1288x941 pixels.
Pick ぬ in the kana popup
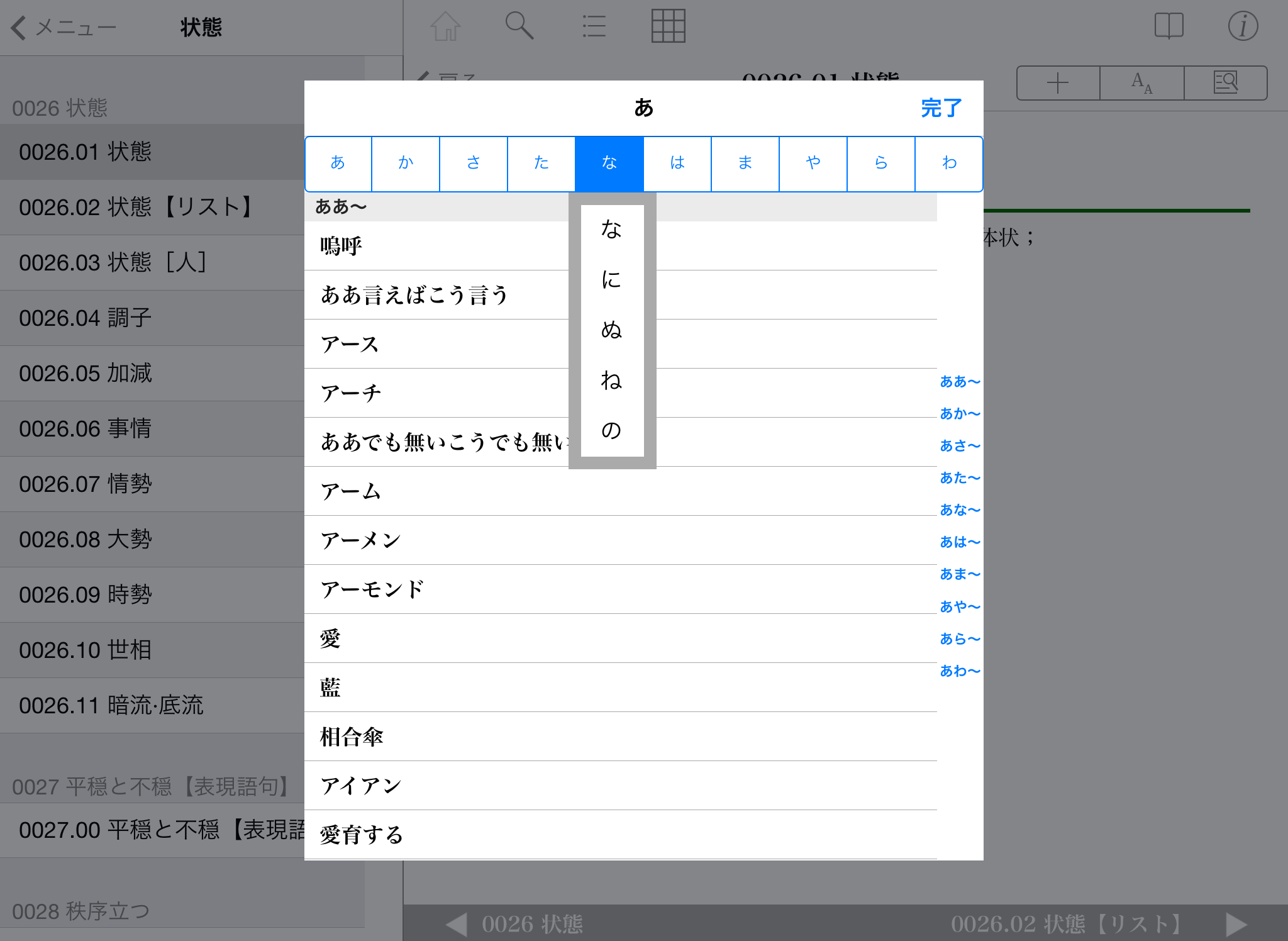[611, 330]
